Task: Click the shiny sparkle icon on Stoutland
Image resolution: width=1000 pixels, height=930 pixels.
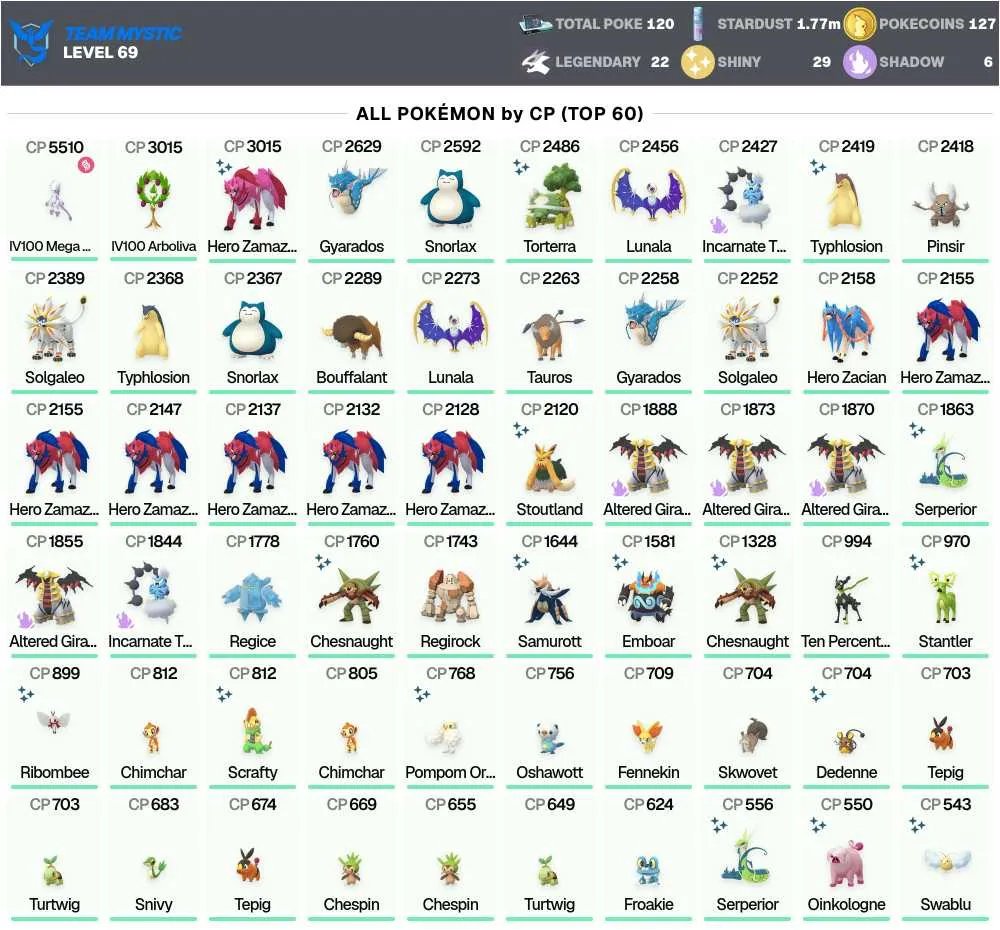Action: coord(521,431)
